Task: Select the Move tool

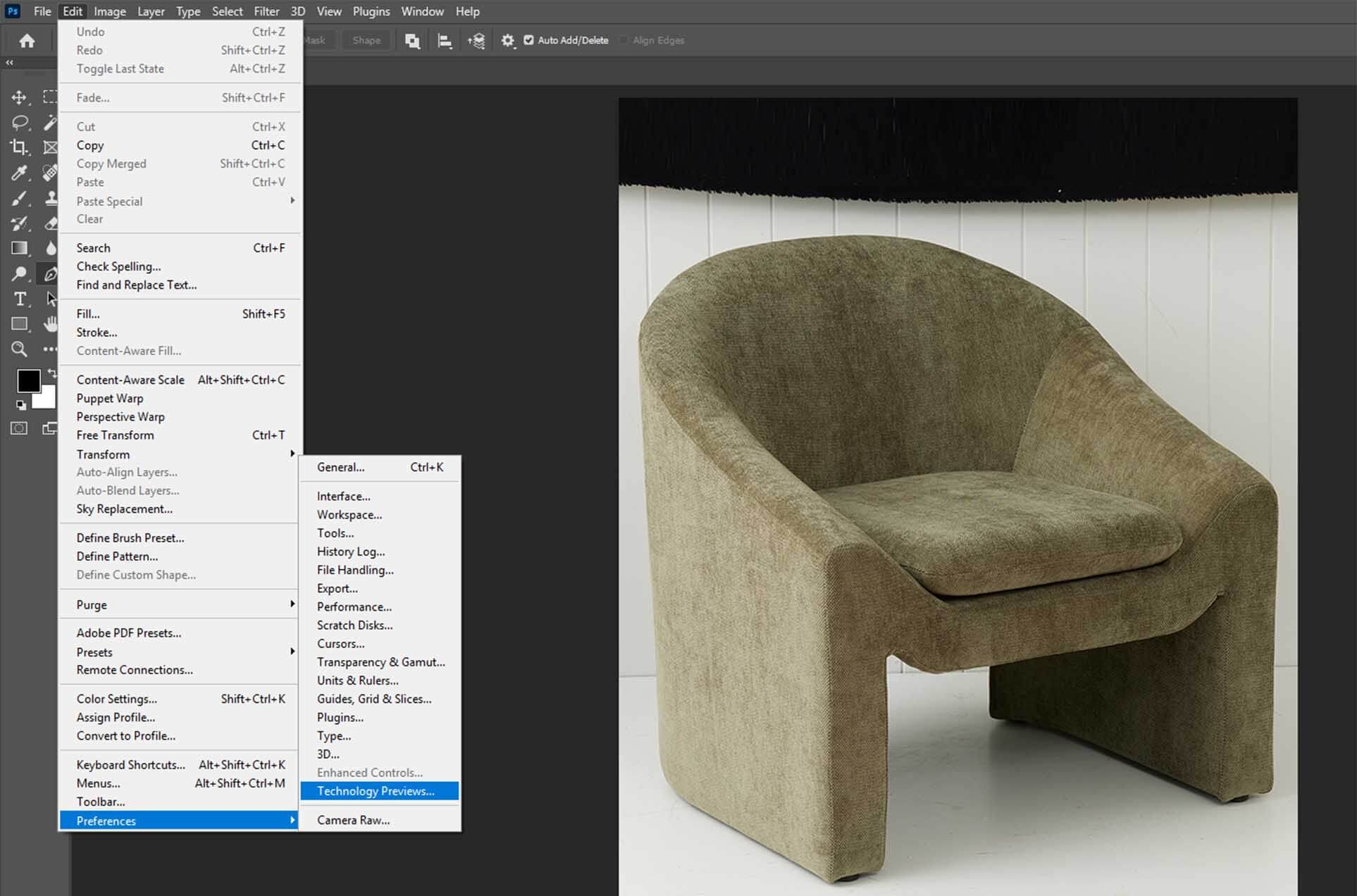Action: 19,97
